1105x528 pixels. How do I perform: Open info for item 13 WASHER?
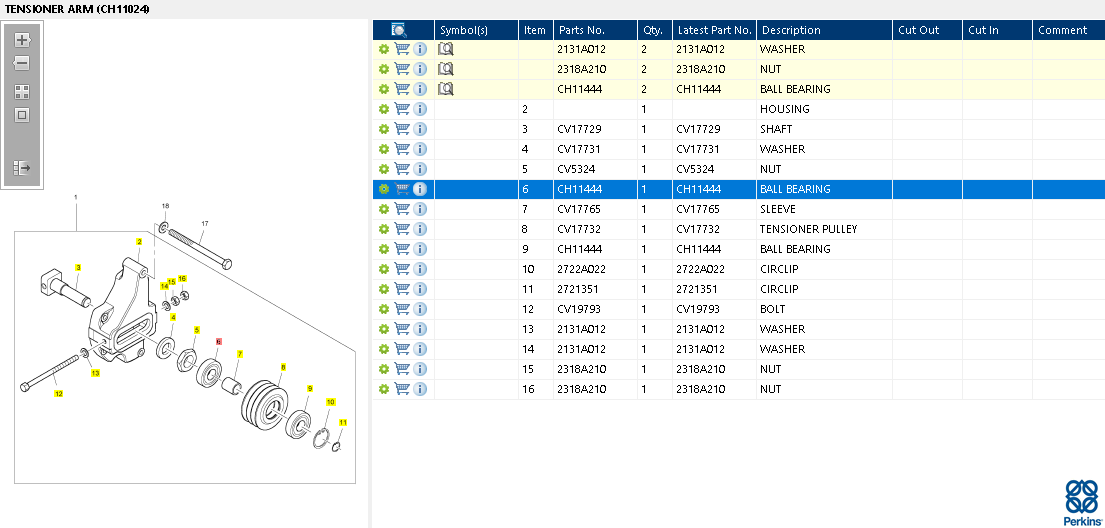[420, 329]
